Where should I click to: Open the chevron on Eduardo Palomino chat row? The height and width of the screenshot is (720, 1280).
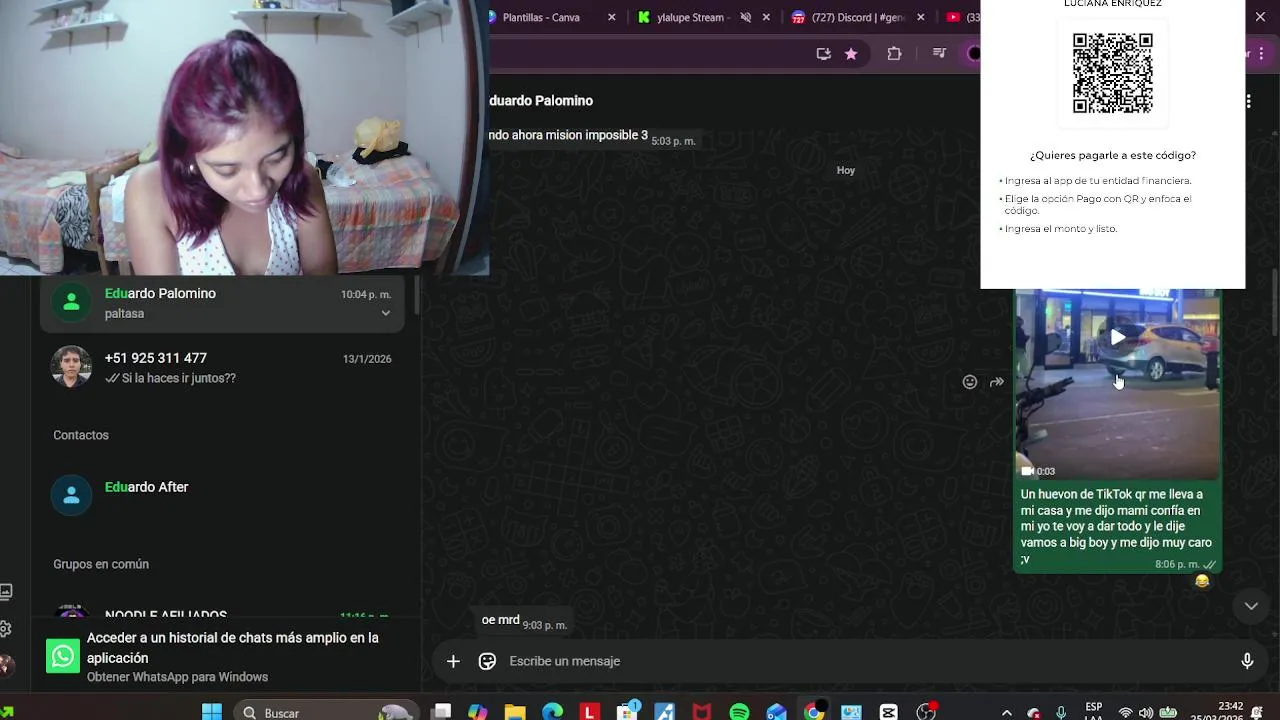(x=385, y=313)
